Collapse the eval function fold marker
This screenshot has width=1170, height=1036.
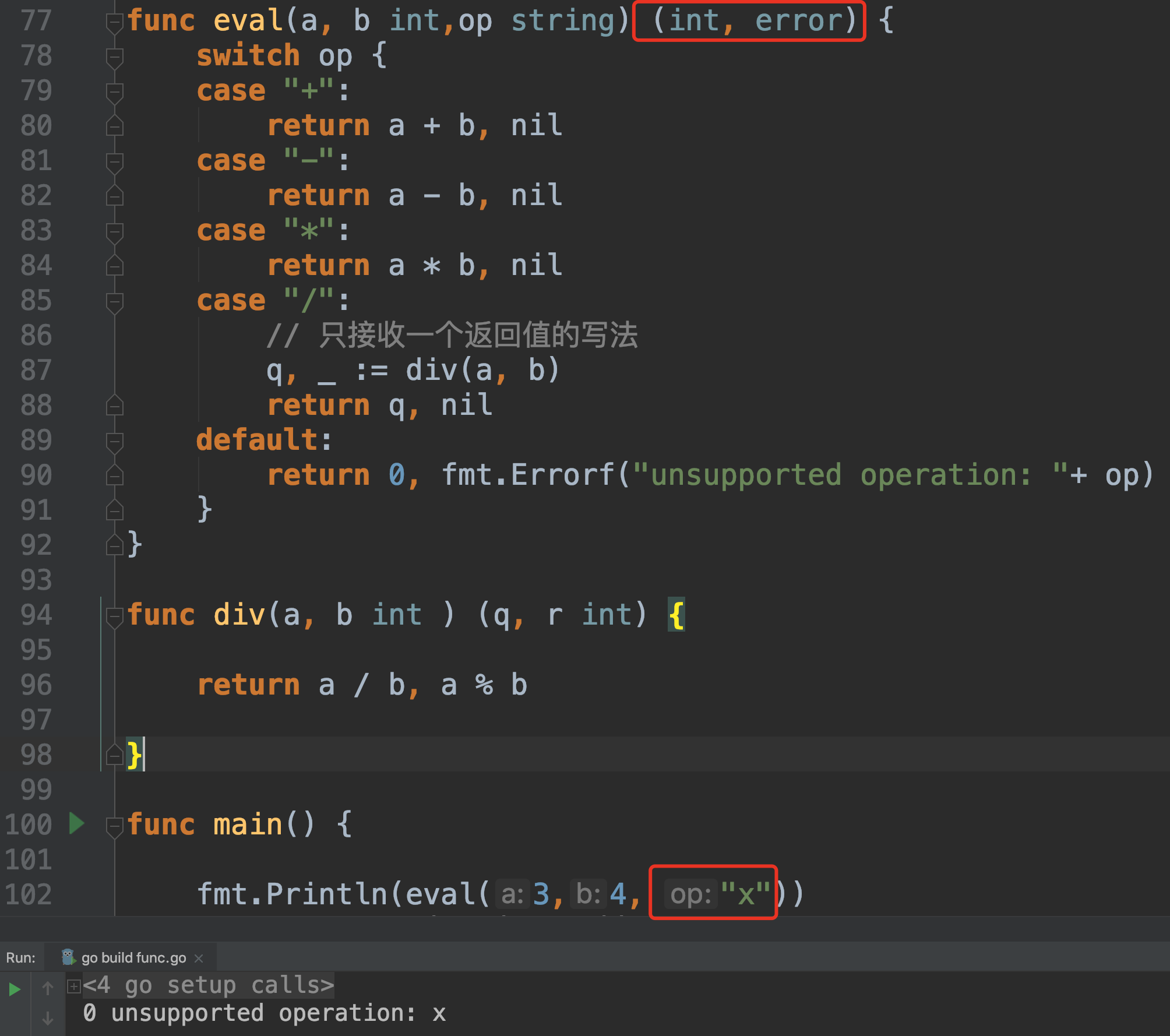pos(114,22)
